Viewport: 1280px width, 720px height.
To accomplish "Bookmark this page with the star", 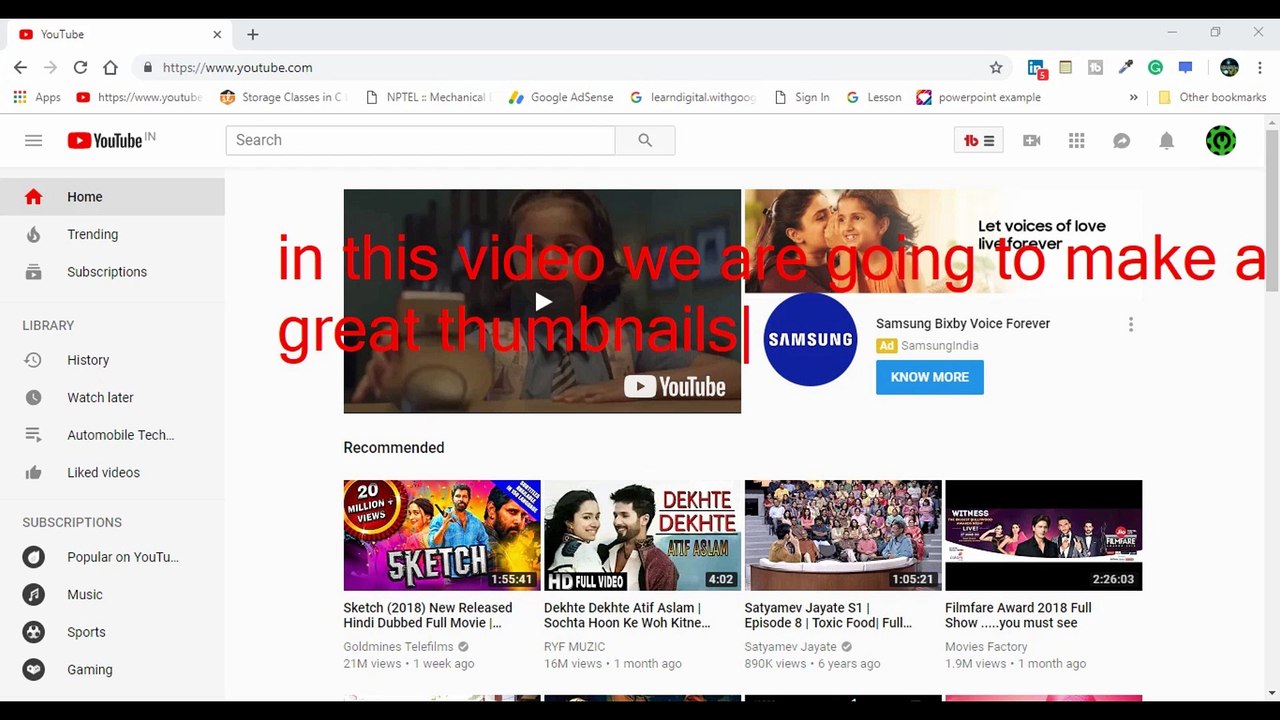I will 996,68.
